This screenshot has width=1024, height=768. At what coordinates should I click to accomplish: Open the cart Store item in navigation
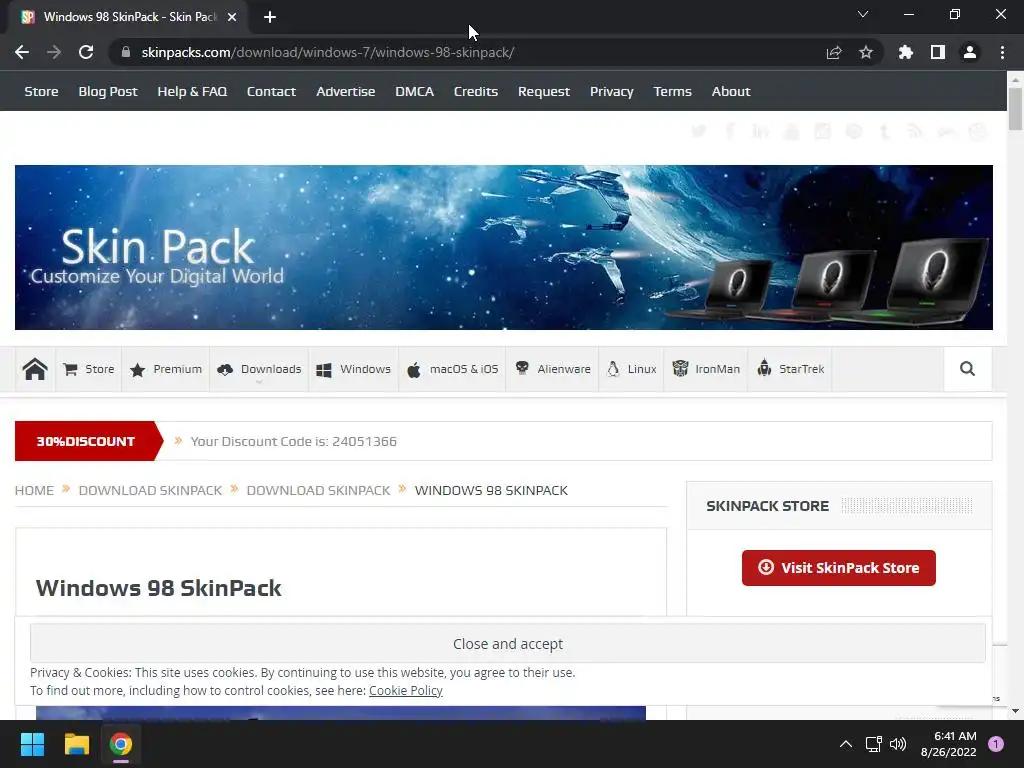(89, 369)
